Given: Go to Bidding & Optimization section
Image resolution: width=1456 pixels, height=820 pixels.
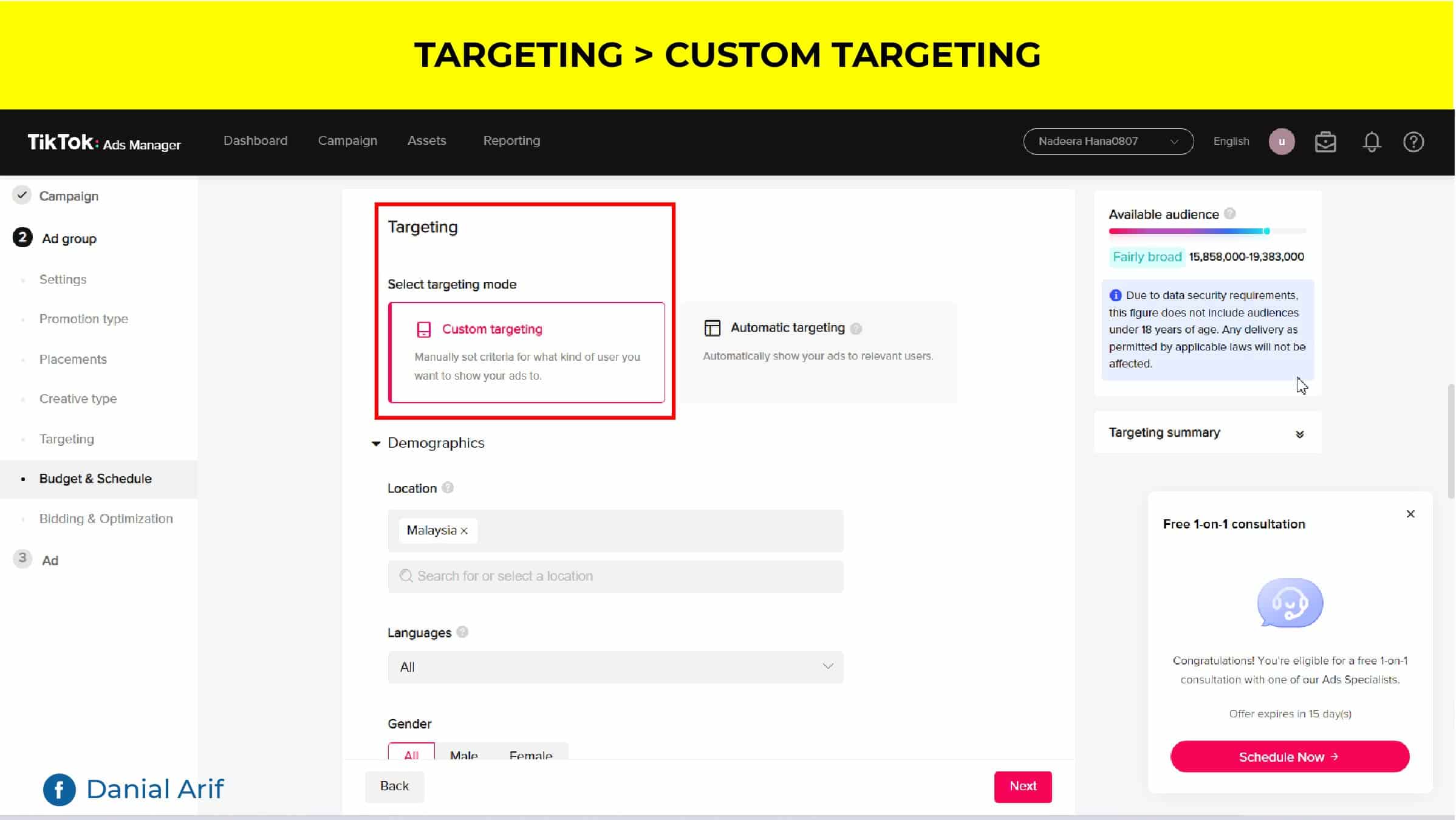Looking at the screenshot, I should tap(106, 519).
